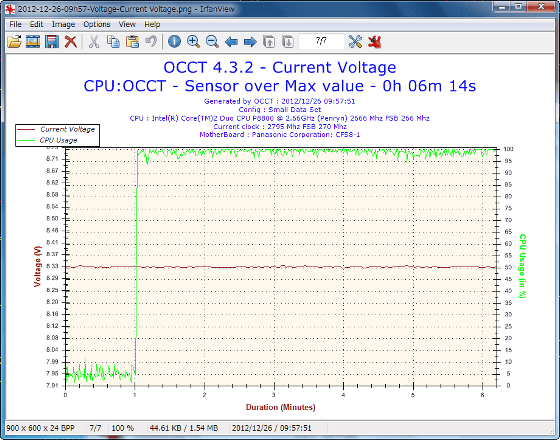
Task: Open the Options menu
Action: tap(96, 24)
